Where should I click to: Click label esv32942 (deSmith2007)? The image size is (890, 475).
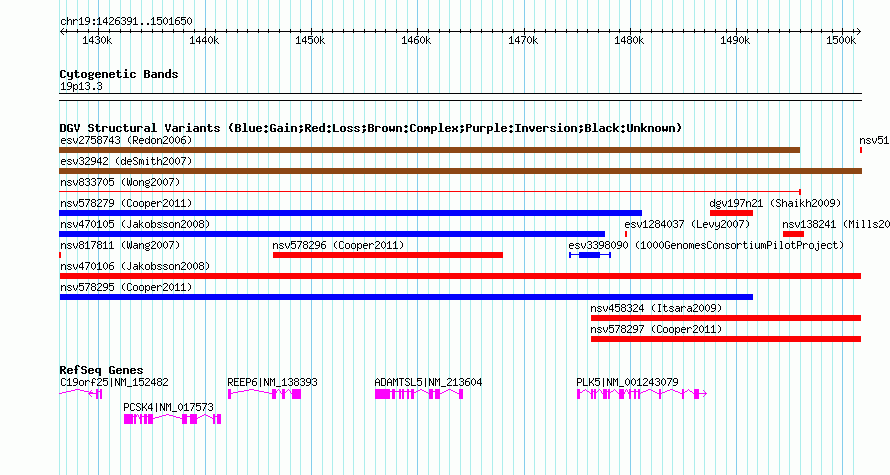point(126,161)
